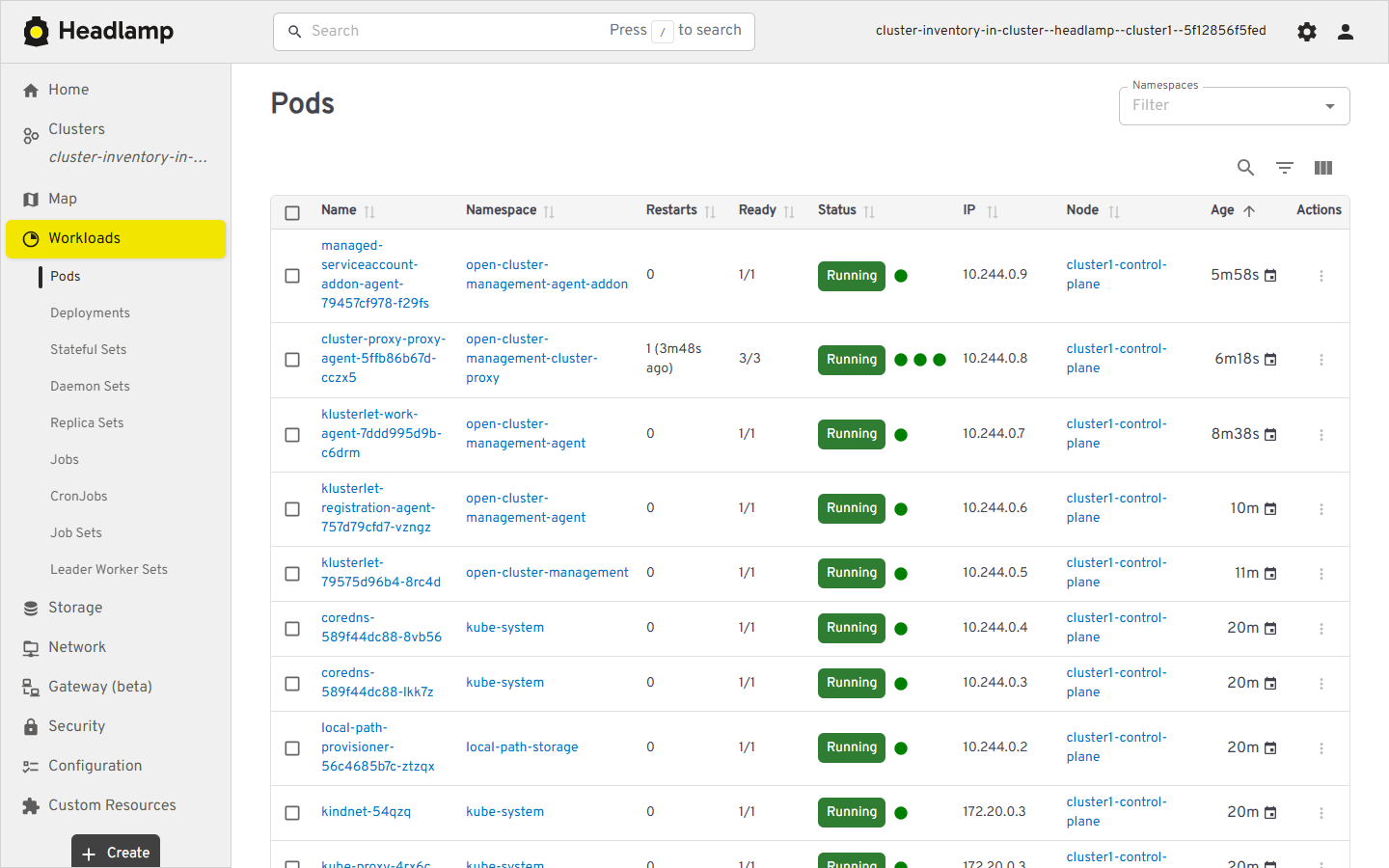
Task: Click the Create button
Action: tap(116, 853)
